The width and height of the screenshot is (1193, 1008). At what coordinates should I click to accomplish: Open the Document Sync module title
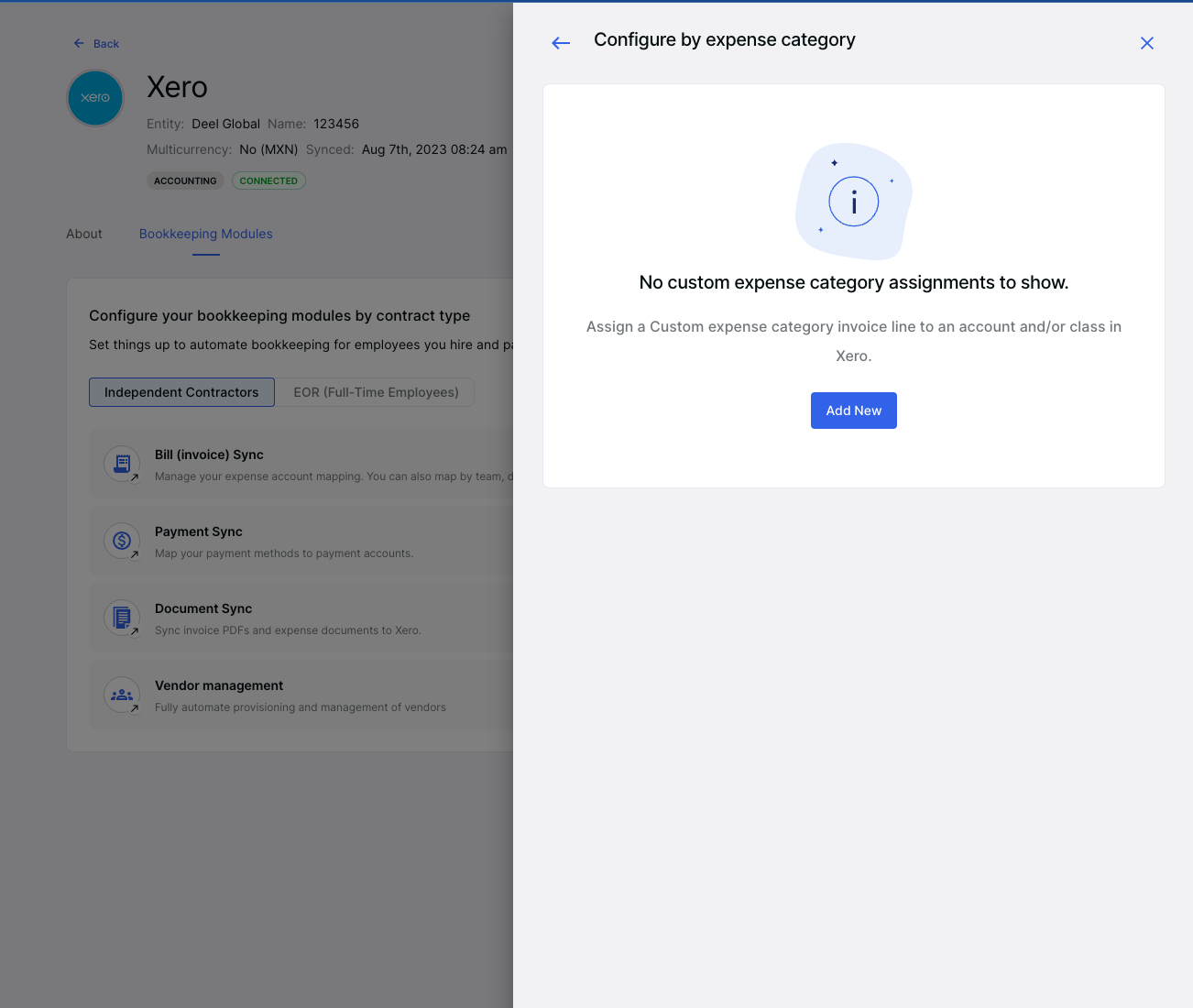203,608
